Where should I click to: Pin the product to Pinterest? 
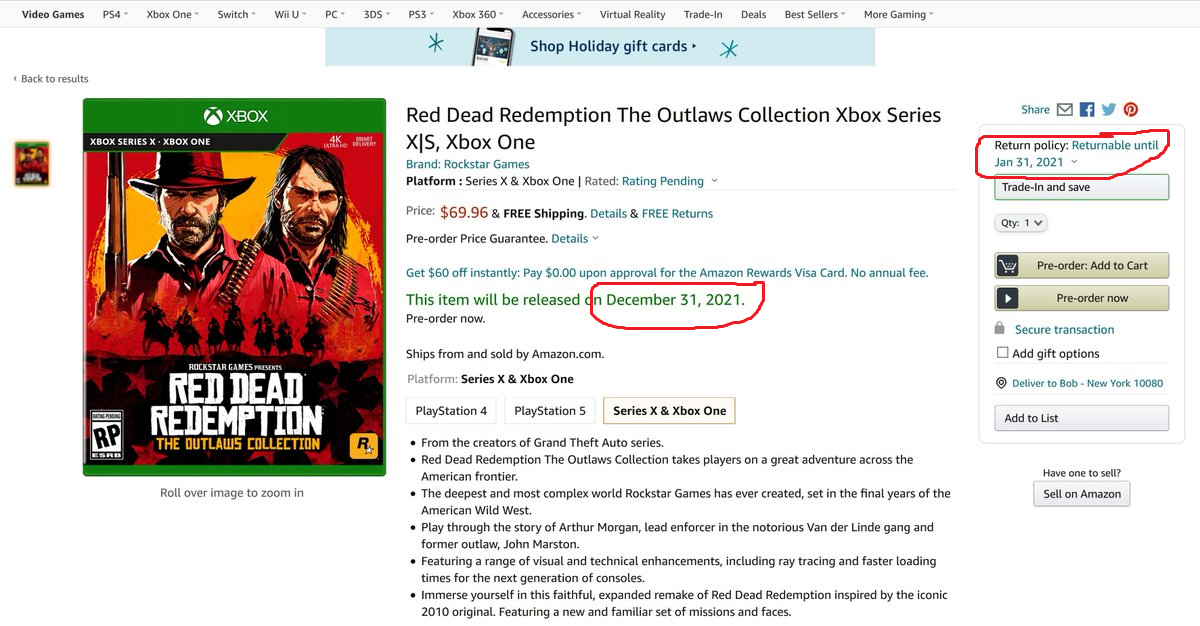point(1131,109)
